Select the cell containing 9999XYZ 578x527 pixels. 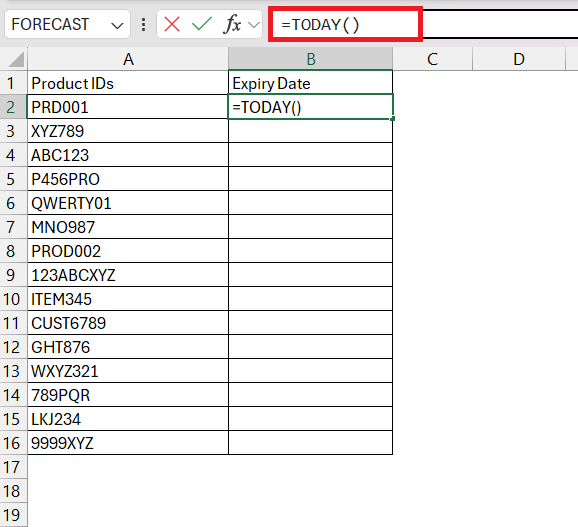128,443
